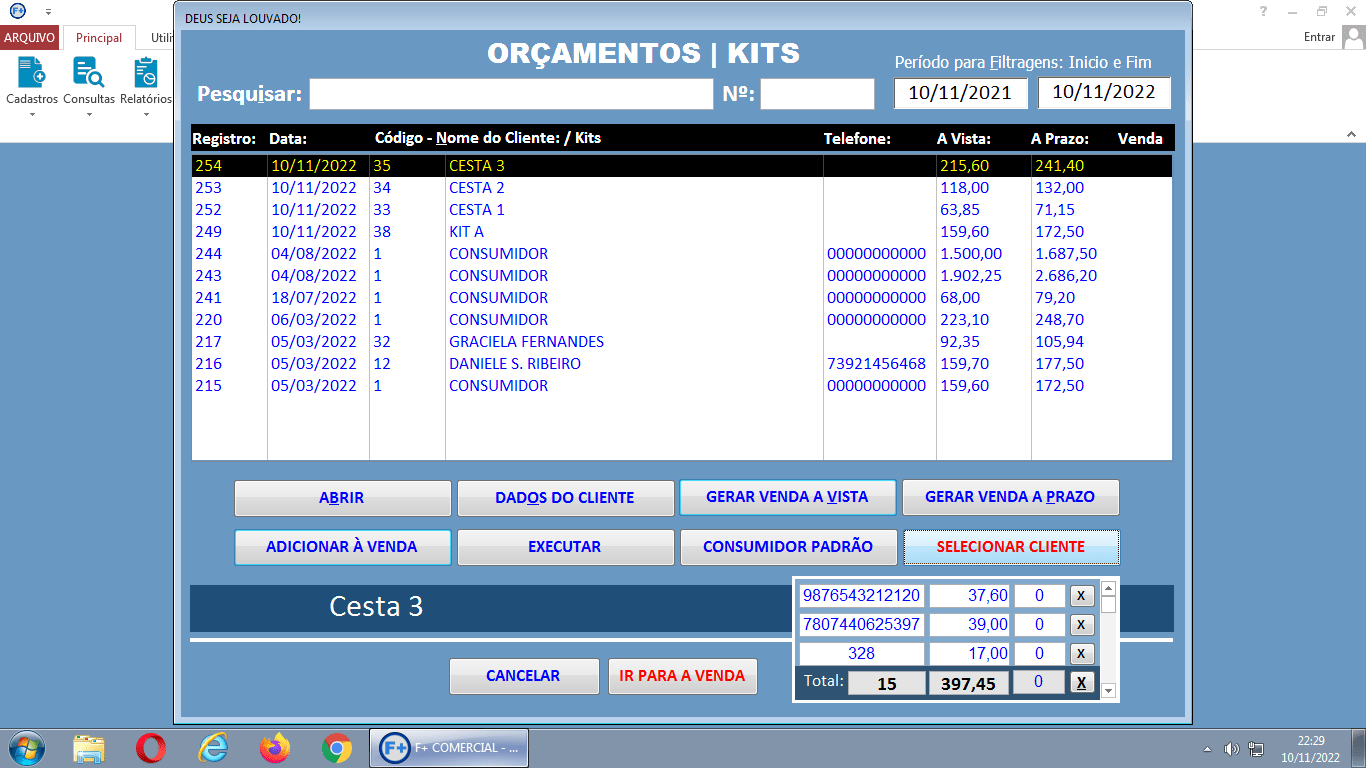Switch to the Principal ribbon tab

tap(99, 38)
